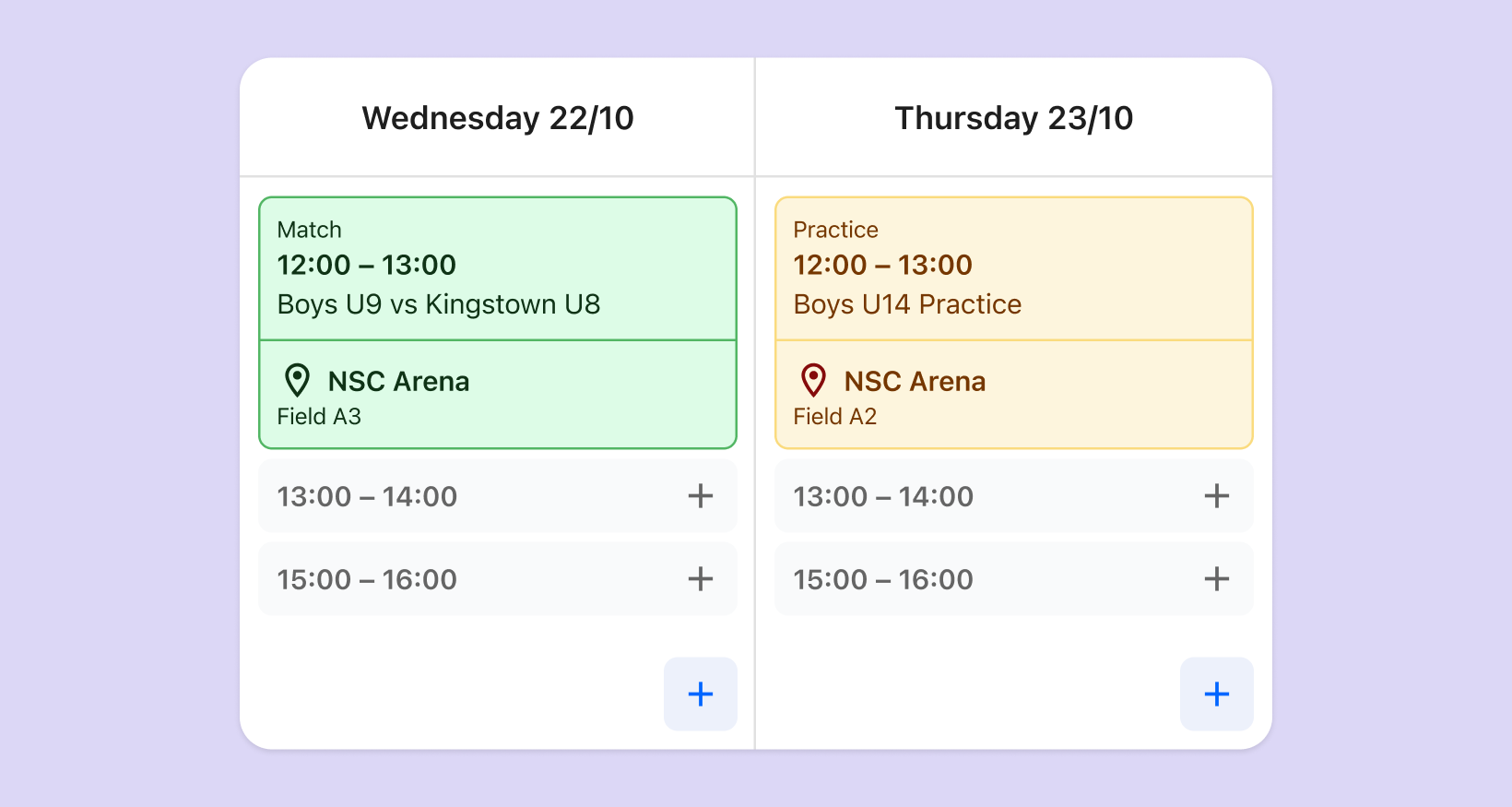Add event to Thursday 15:00 – 16:00 slot
Screen dimensions: 1512x807
tap(1217, 579)
